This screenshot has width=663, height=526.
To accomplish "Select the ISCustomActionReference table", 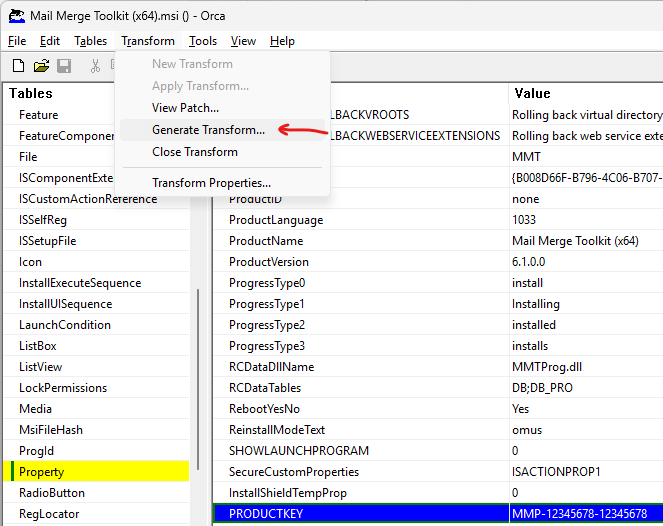I will (x=88, y=199).
